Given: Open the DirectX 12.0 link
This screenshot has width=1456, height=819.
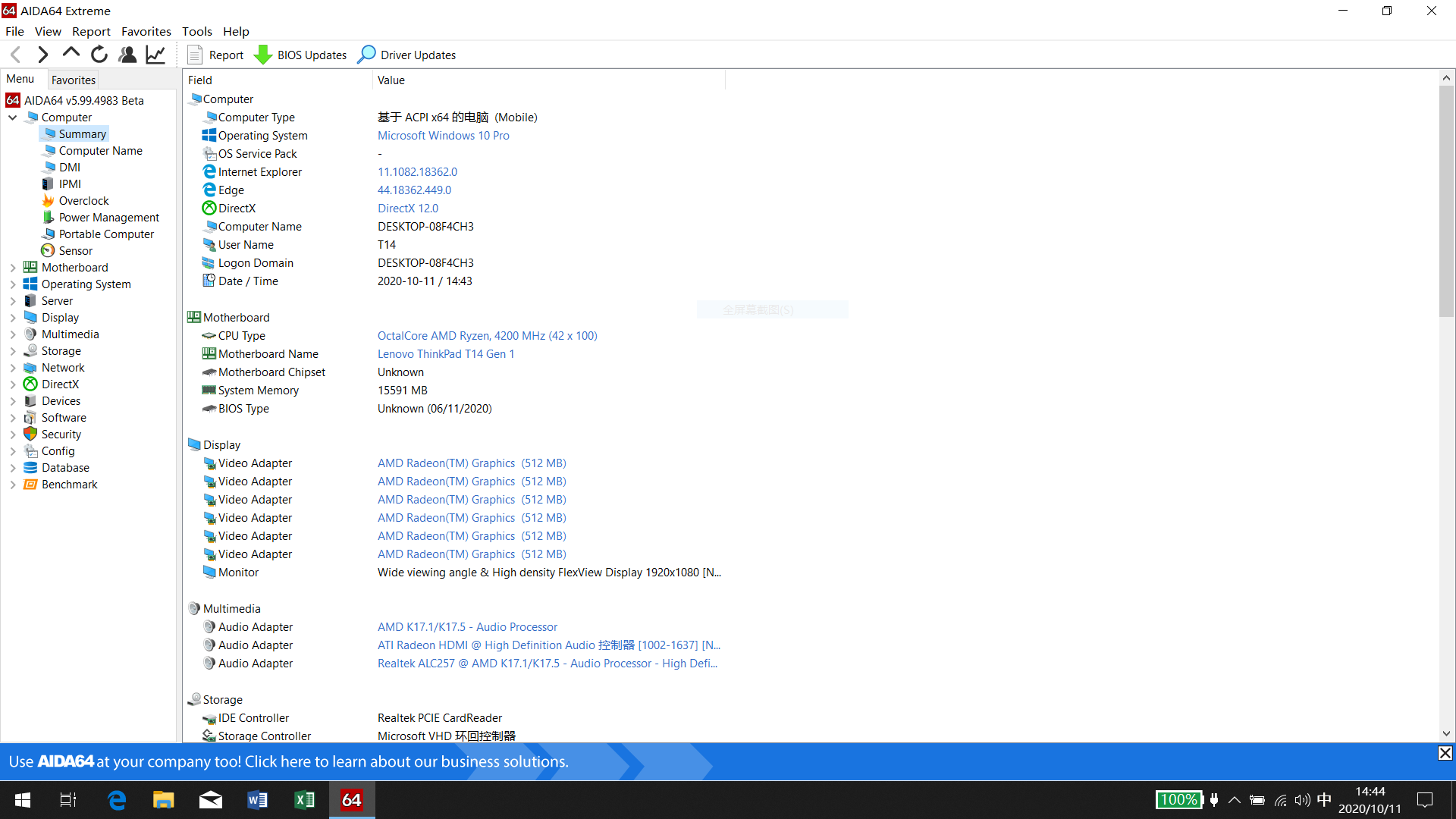Looking at the screenshot, I should (x=408, y=209).
